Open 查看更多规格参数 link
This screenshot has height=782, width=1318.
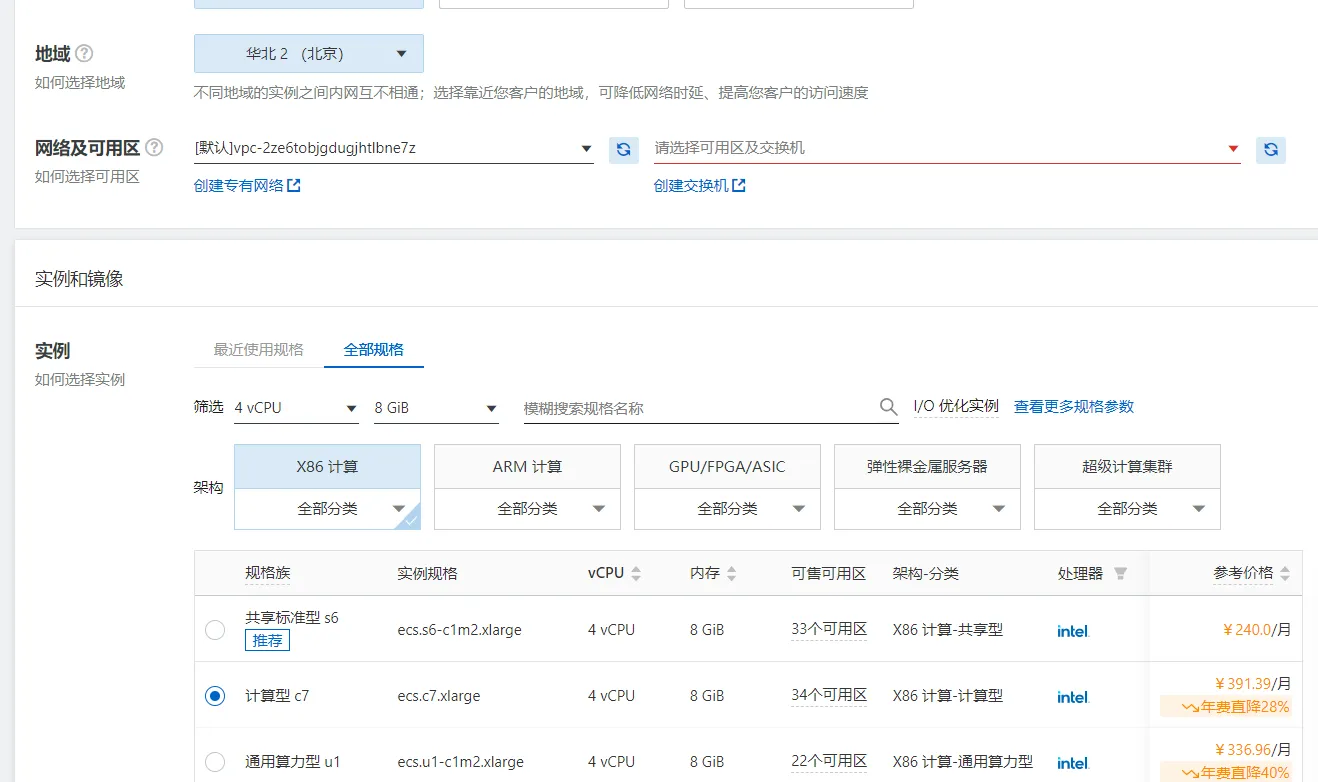(x=1074, y=407)
